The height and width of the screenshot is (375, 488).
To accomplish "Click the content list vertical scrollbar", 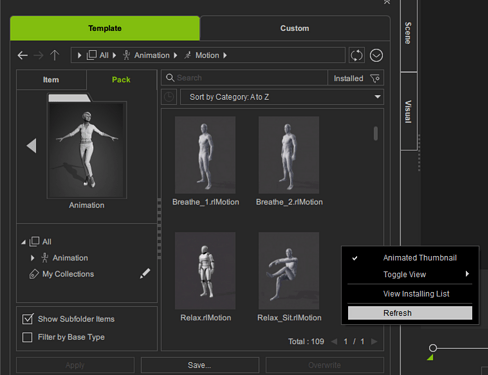I will tap(376, 133).
